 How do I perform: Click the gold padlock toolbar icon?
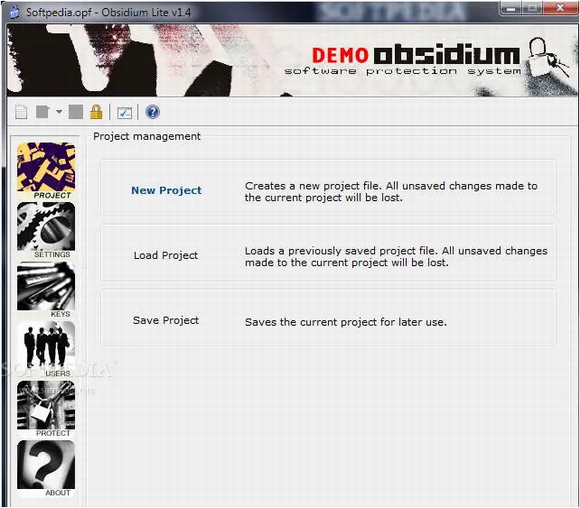(96, 112)
